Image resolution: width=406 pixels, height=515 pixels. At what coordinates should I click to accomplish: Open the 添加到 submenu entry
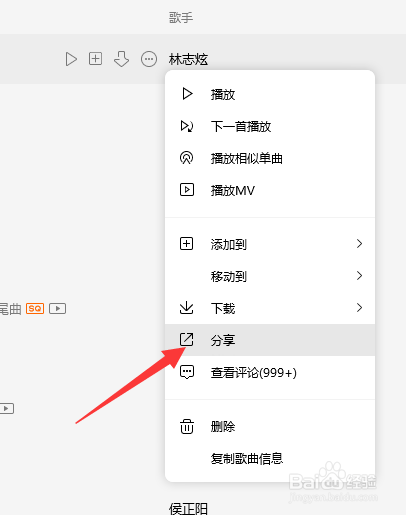(x=270, y=244)
